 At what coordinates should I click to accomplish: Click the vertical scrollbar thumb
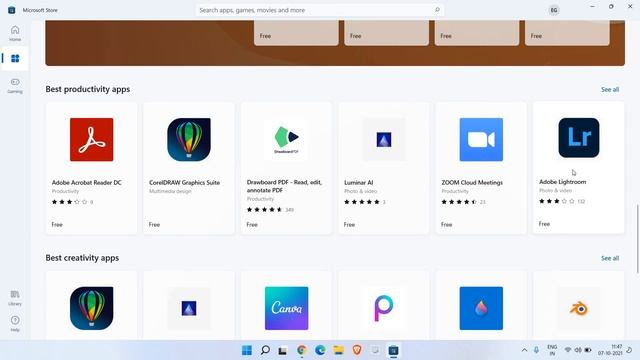tap(637, 239)
